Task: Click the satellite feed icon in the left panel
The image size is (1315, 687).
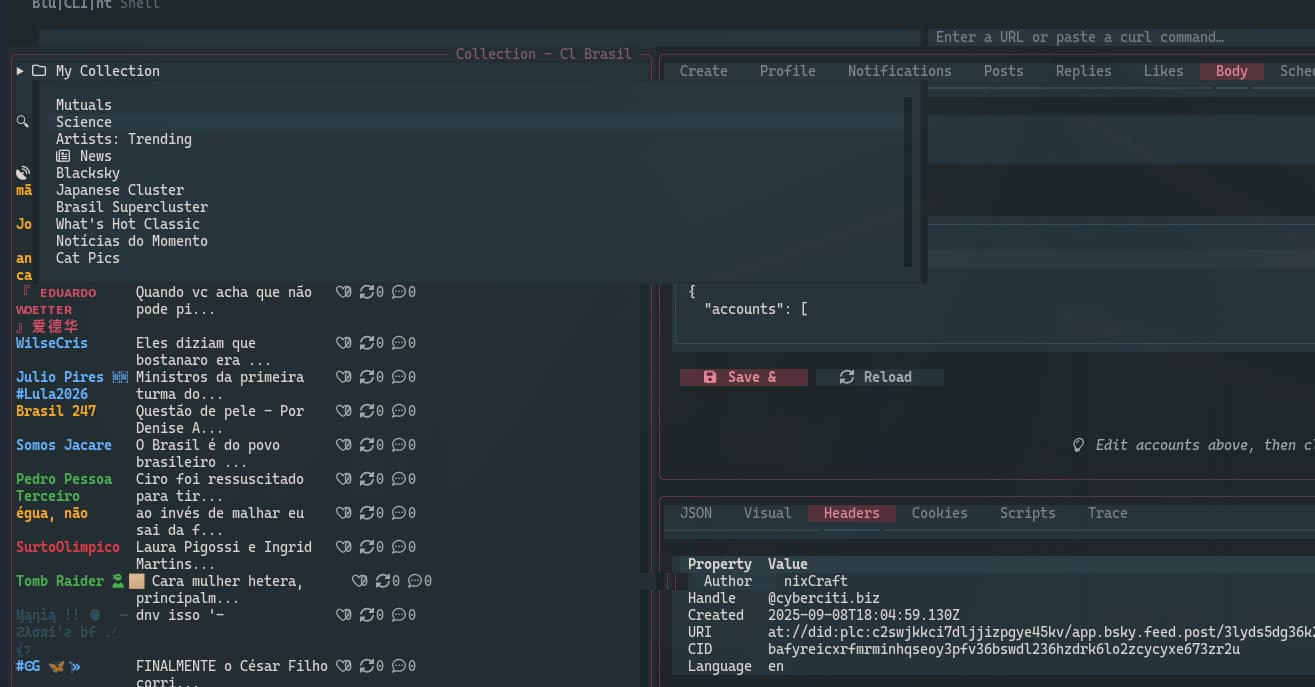Action: coord(23,173)
